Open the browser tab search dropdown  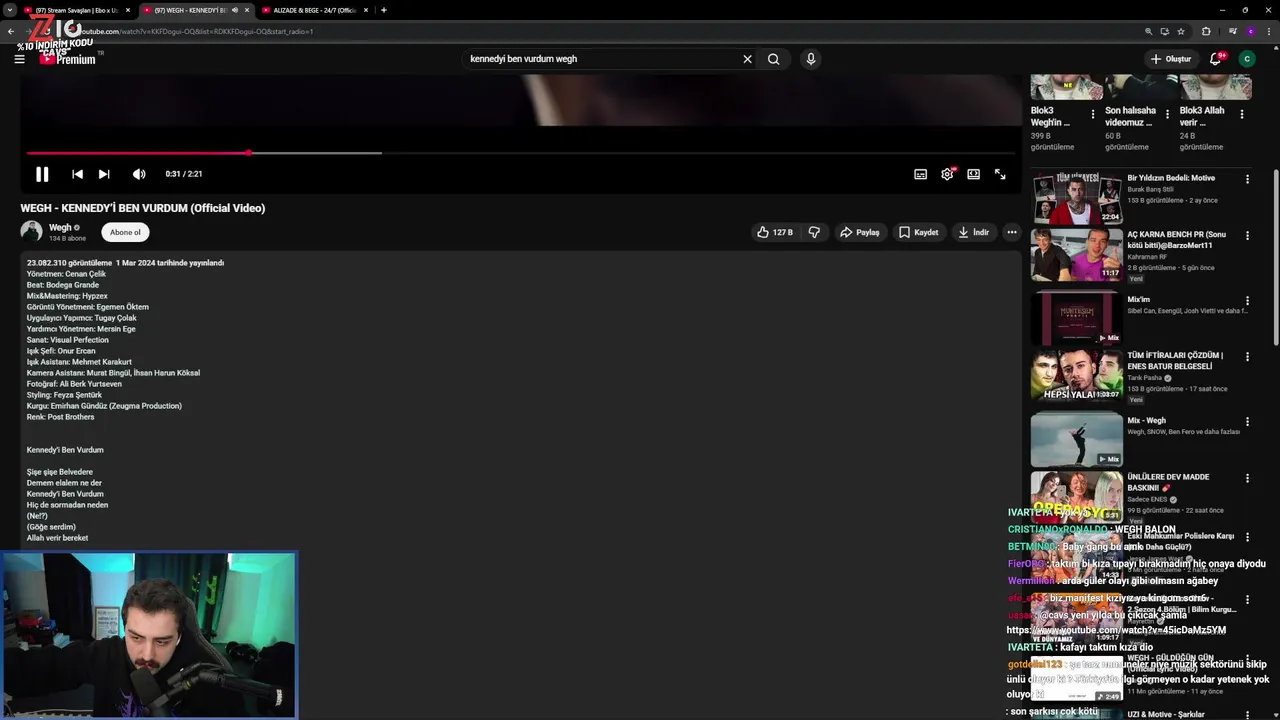click(x=9, y=10)
